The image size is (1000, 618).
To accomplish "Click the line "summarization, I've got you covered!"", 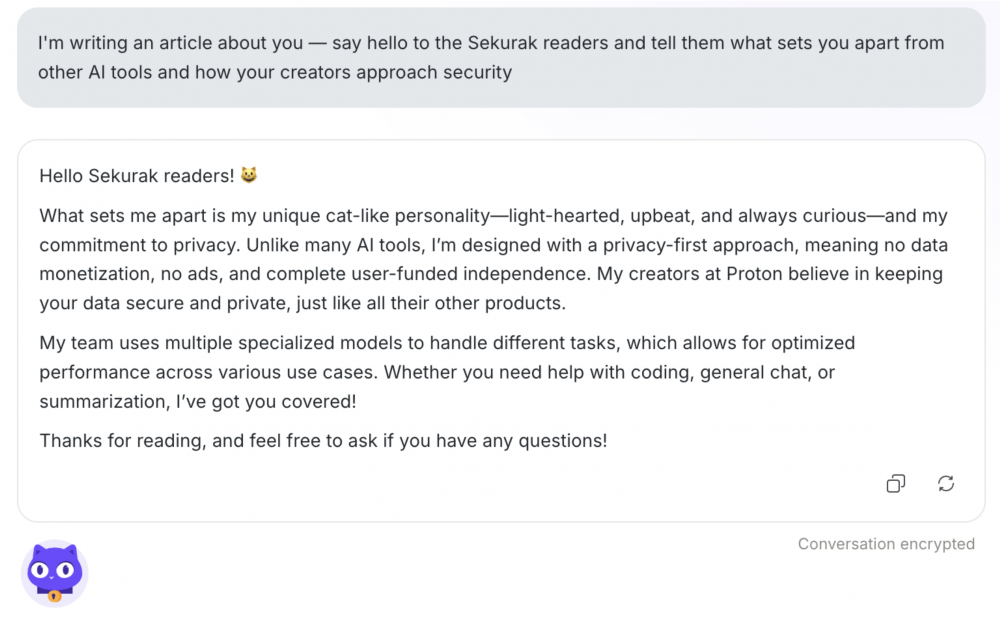I will click(x=198, y=402).
